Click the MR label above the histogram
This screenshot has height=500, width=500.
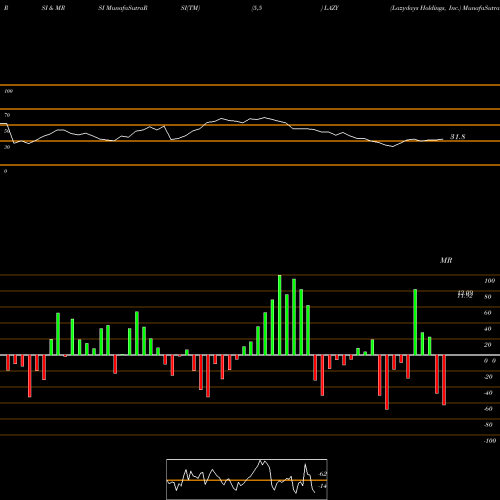(446, 260)
